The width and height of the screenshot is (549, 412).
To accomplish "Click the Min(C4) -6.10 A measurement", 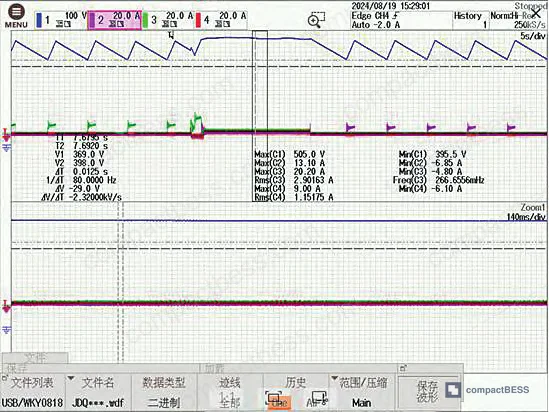I will (x=430, y=189).
